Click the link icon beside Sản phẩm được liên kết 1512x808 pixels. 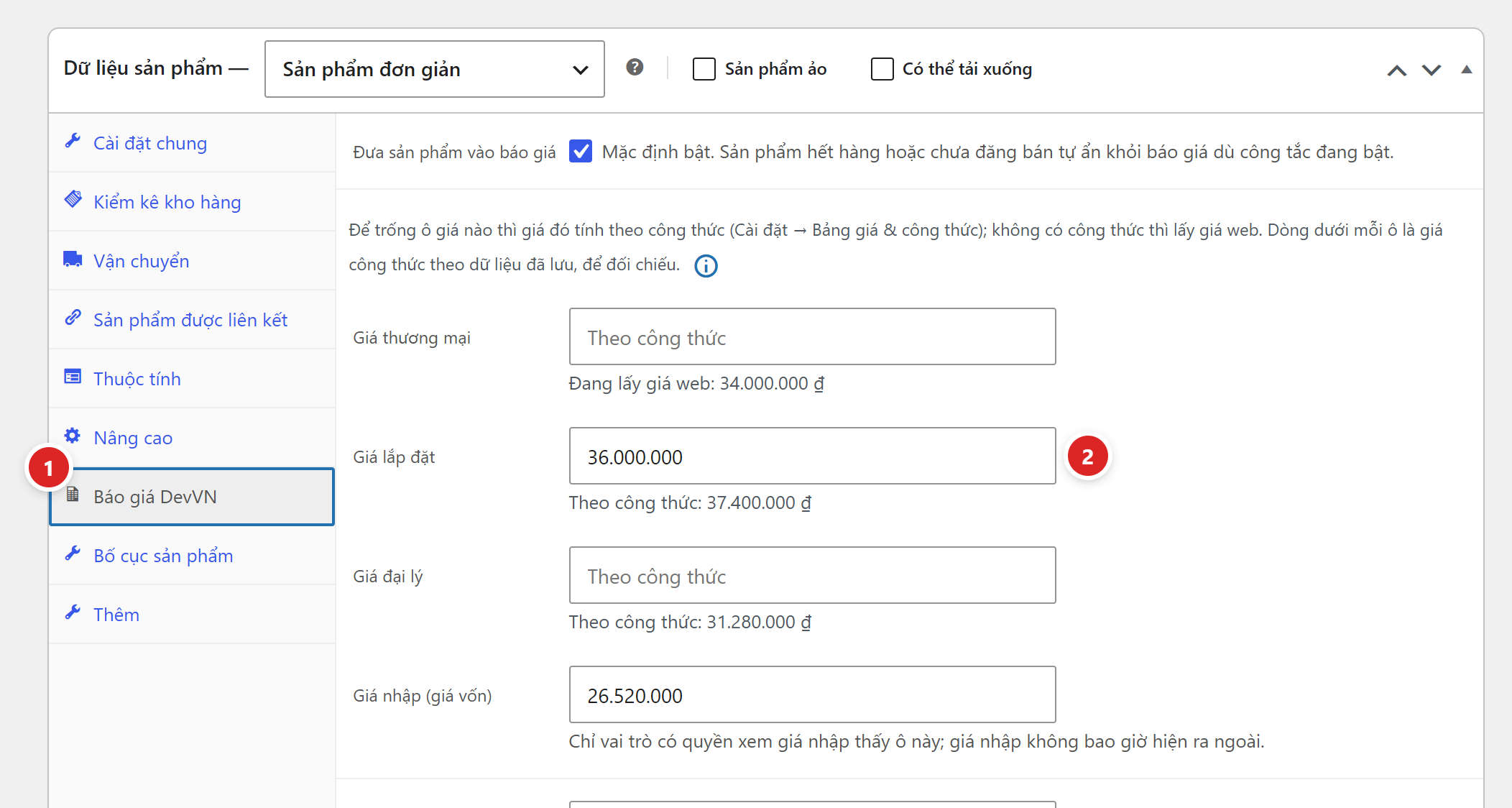[x=73, y=318]
